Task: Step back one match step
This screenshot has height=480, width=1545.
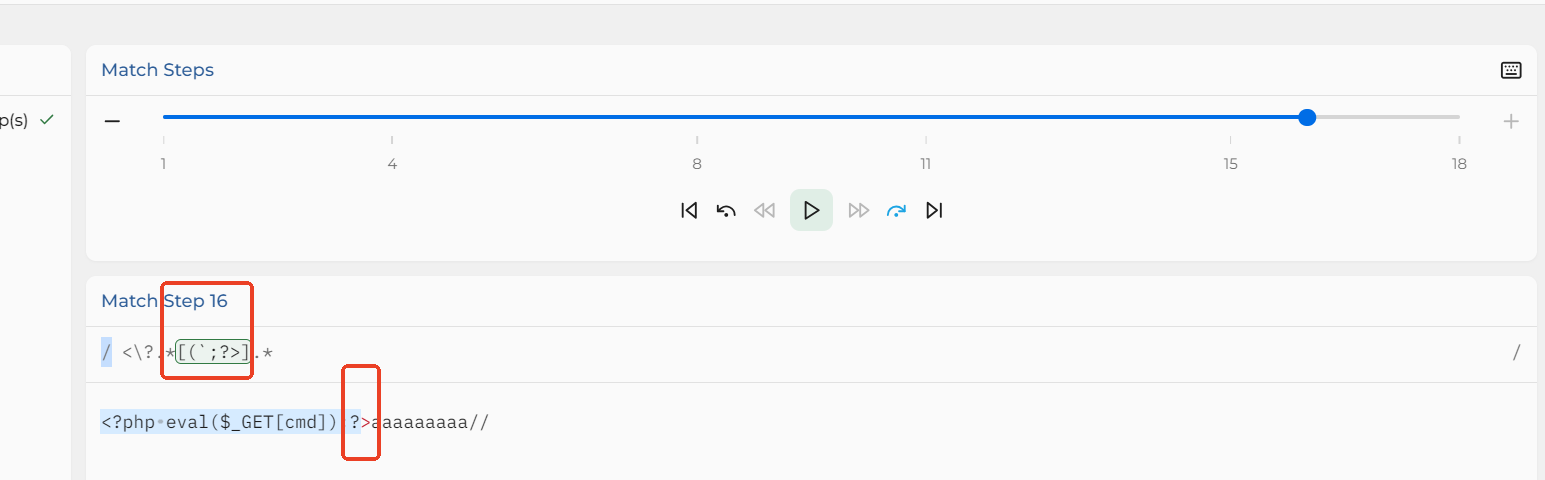Action: click(727, 210)
